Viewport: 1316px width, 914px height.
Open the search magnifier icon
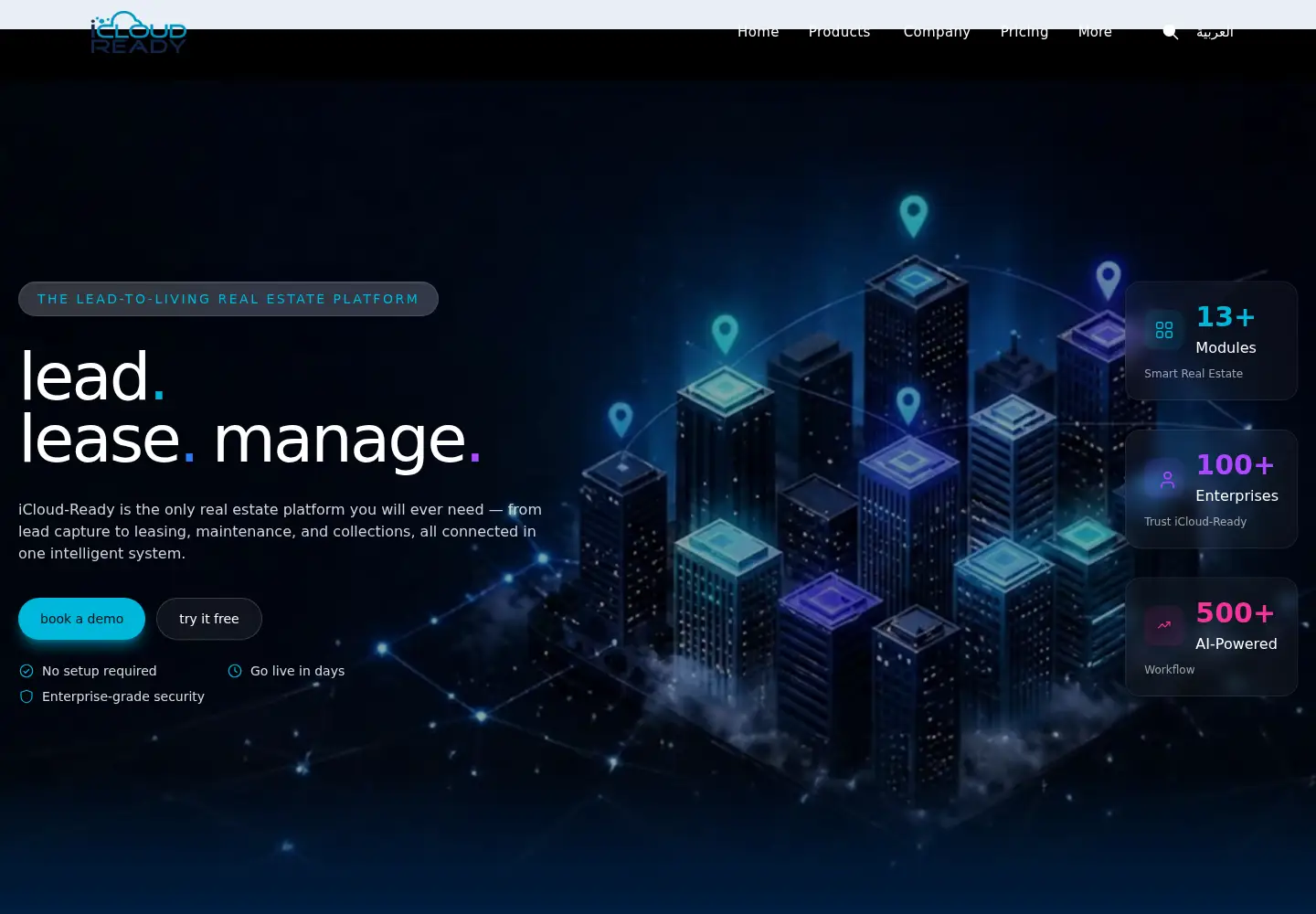click(1170, 32)
